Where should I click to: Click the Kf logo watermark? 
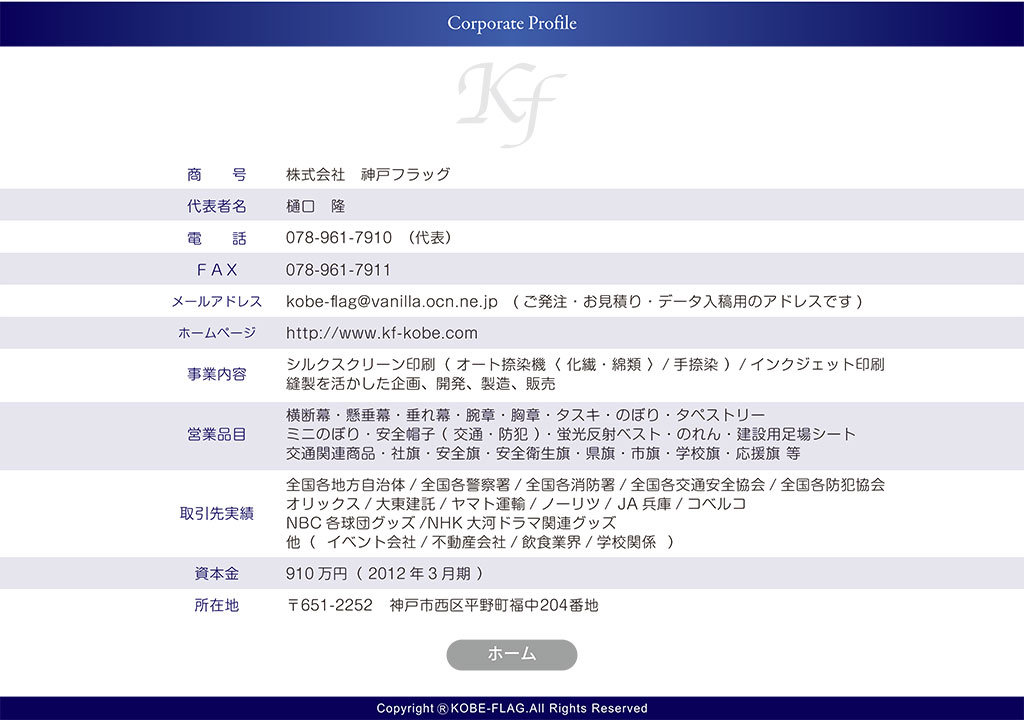point(511,103)
